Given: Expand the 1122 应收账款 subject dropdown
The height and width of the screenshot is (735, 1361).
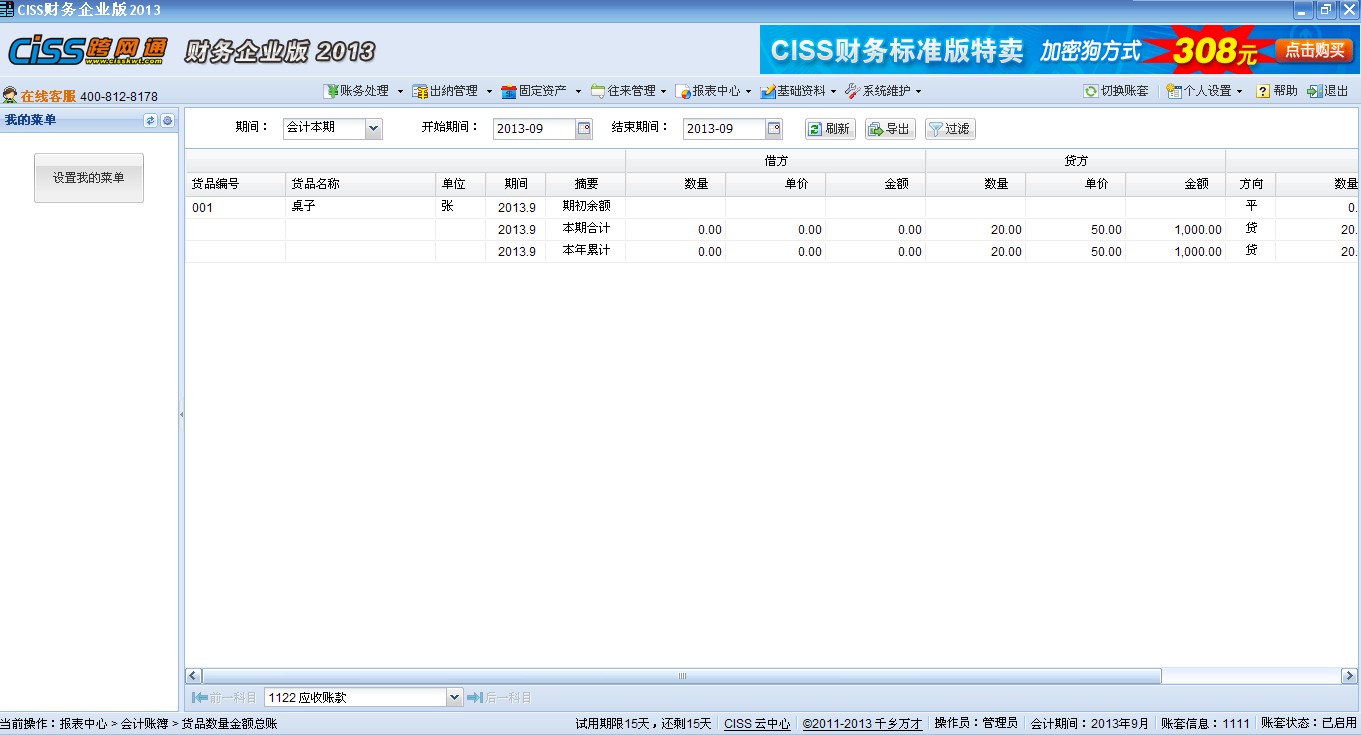Looking at the screenshot, I should pyautogui.click(x=454, y=697).
